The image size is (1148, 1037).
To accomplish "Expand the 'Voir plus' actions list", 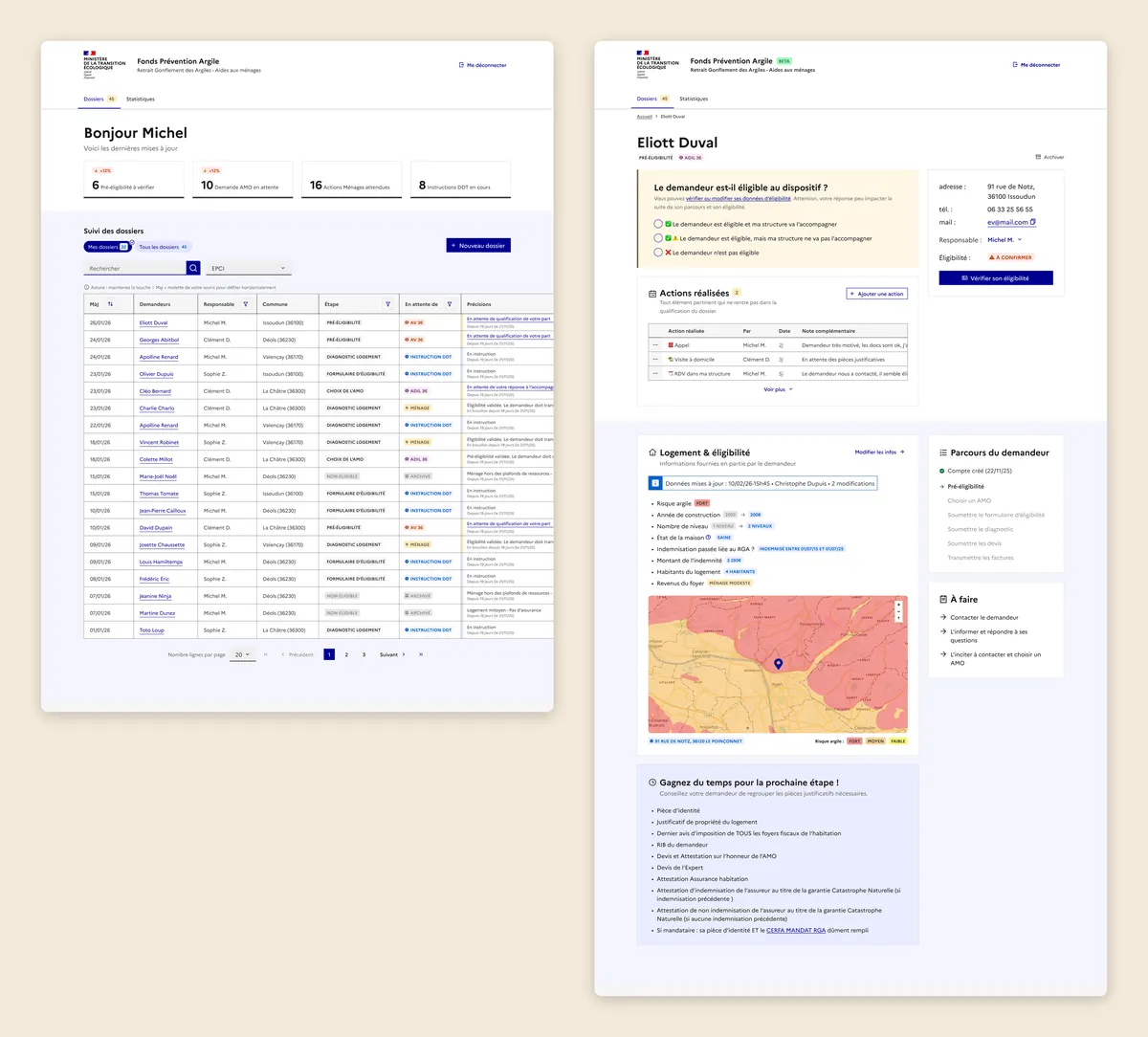I will point(778,389).
